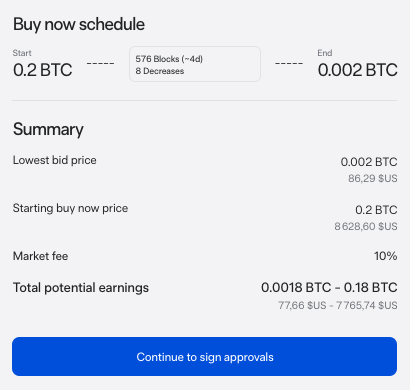This screenshot has height=390, width=410.
Task: Click the 576 Blocks schedule box
Action: coord(195,64)
